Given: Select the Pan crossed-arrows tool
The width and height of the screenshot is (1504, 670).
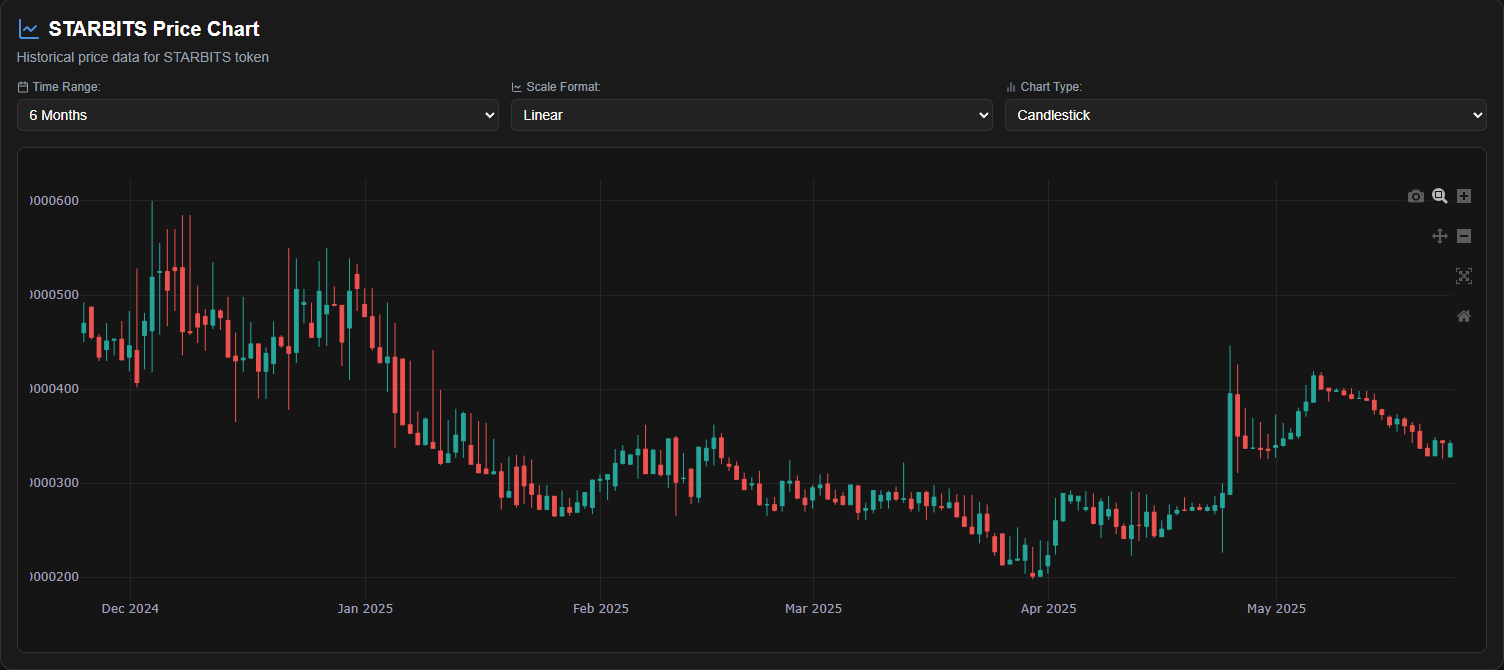Looking at the screenshot, I should pyautogui.click(x=1440, y=236).
